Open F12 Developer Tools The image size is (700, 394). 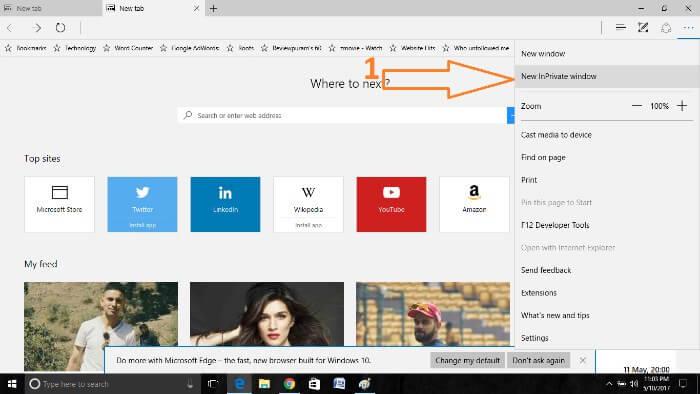pyautogui.click(x=607, y=225)
